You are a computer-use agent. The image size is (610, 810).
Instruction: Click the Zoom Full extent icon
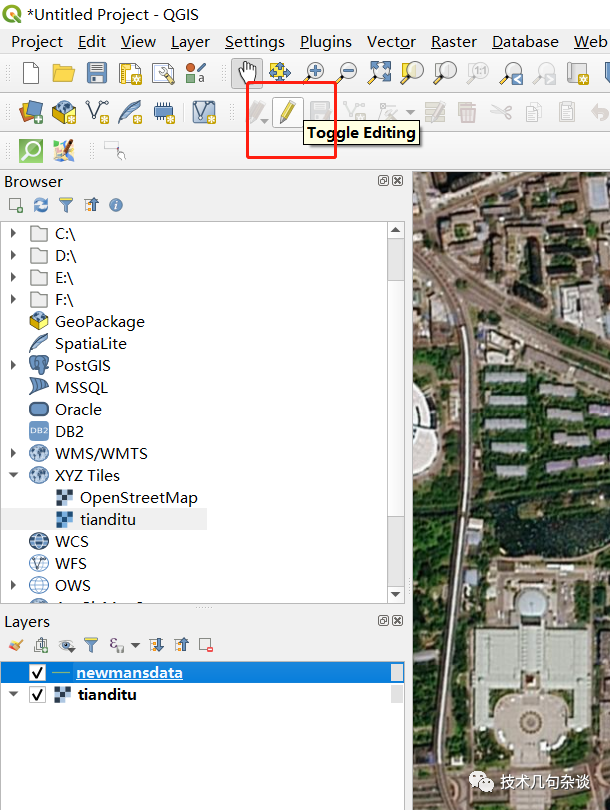click(x=380, y=73)
